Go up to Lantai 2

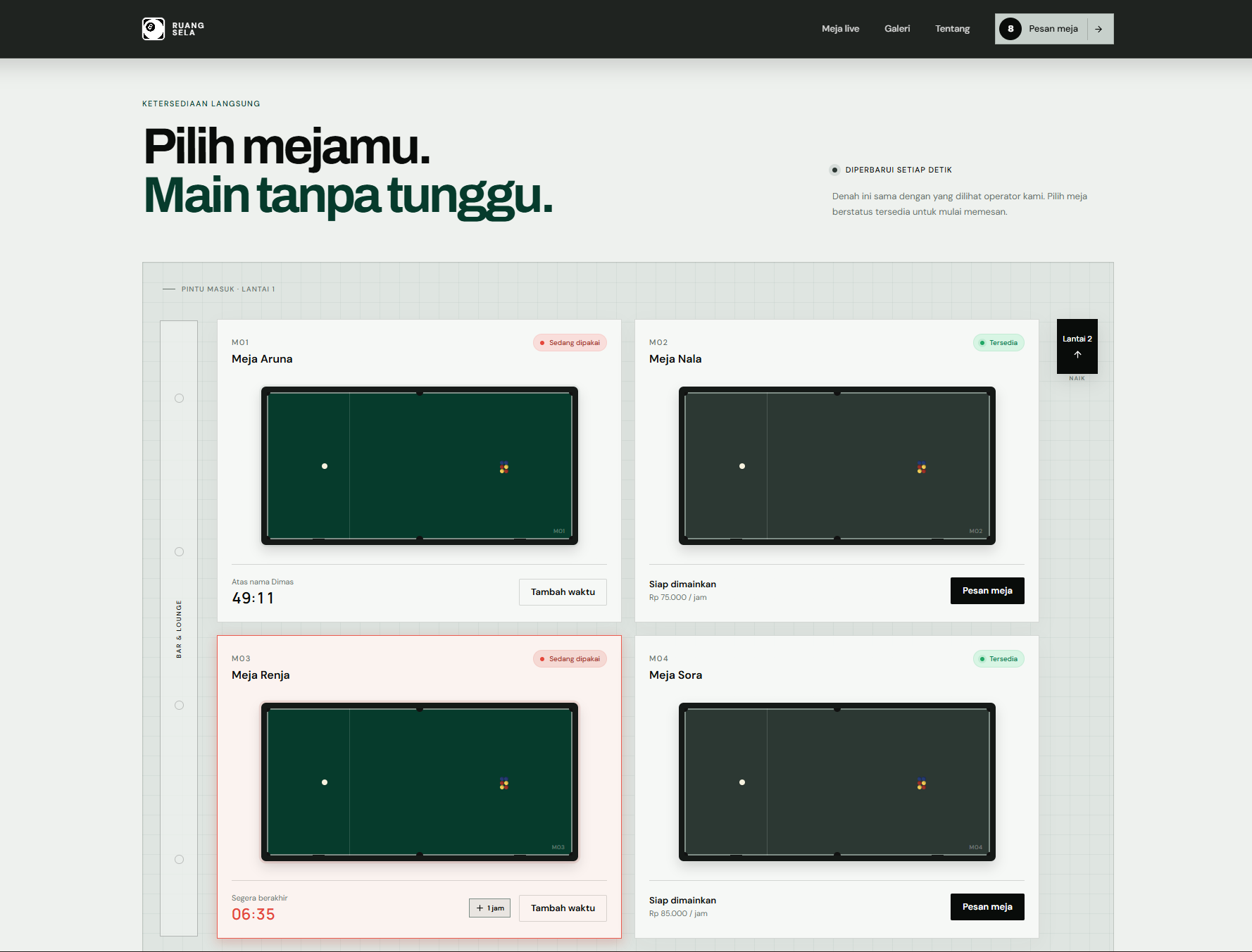click(1077, 346)
